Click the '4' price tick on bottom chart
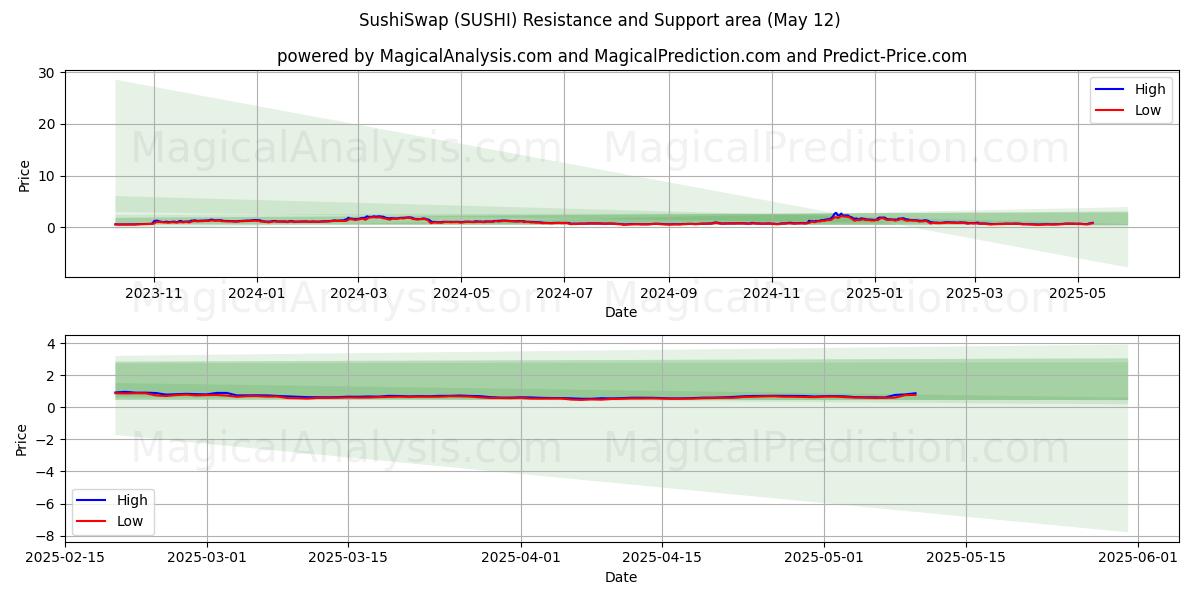Viewport: 1200px width, 600px height. [x=52, y=344]
